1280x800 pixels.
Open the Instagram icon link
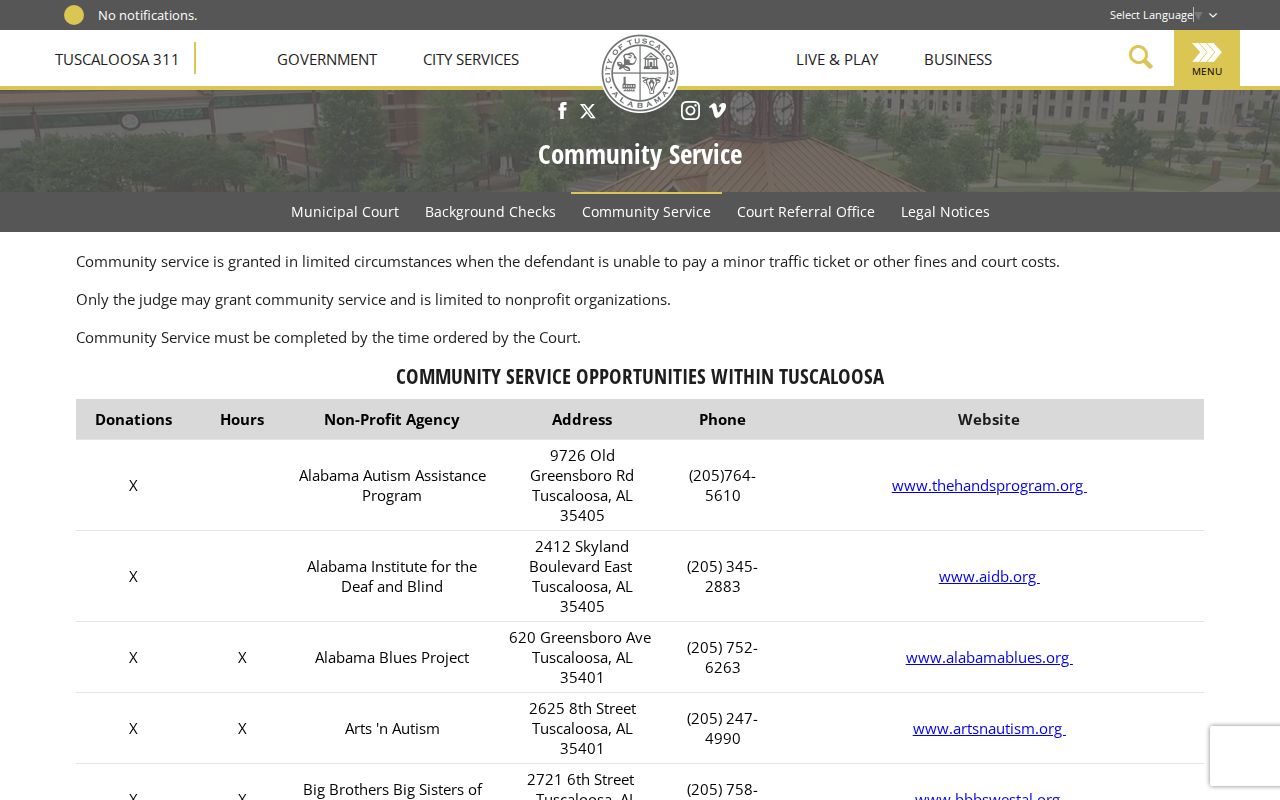click(690, 111)
